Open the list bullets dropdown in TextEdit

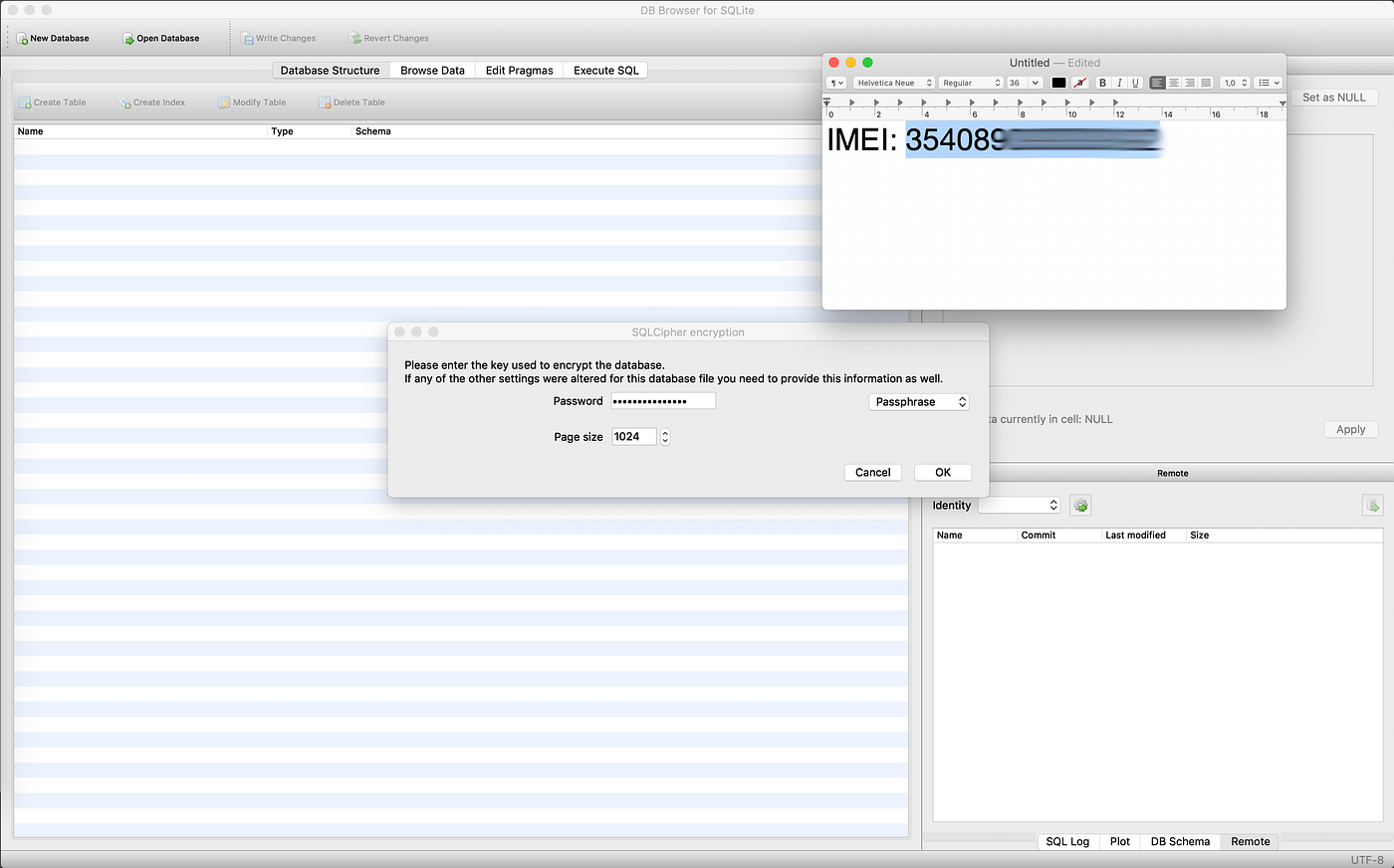(1269, 83)
